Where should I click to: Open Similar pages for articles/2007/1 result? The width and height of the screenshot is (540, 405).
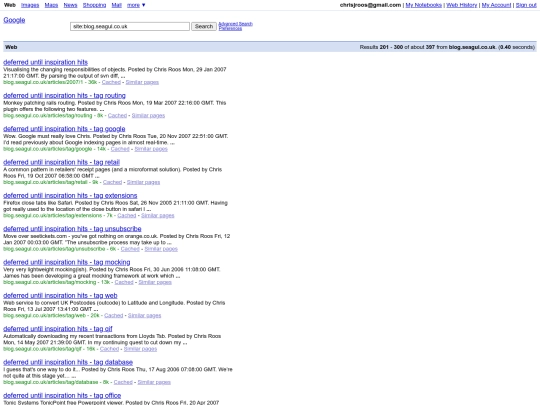click(142, 82)
